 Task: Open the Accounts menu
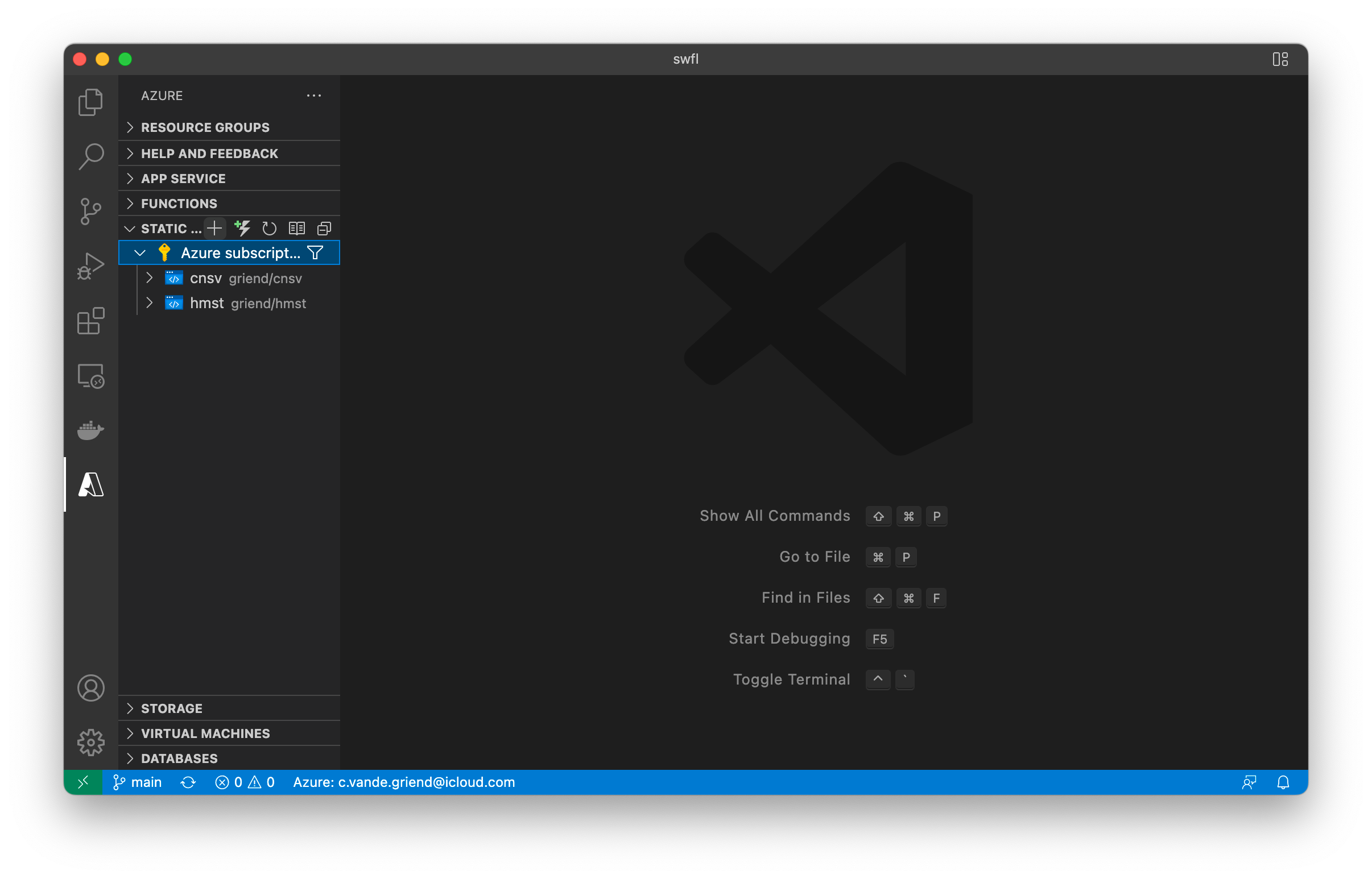(90, 688)
